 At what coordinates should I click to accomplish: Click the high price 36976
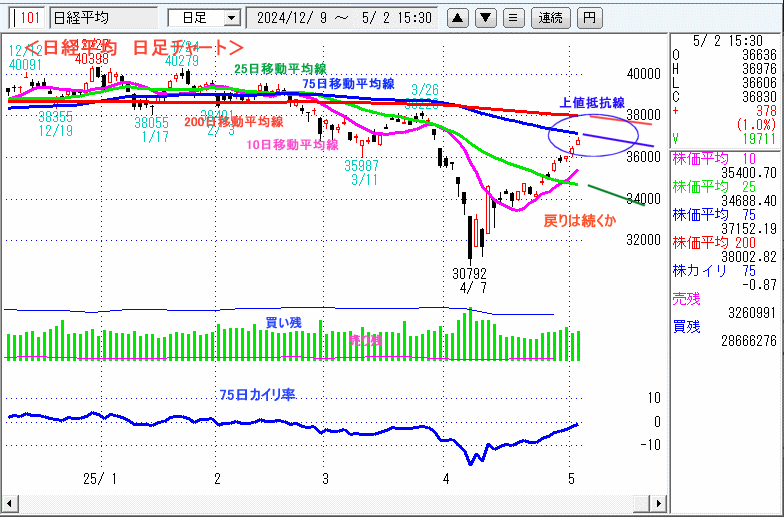tap(759, 69)
